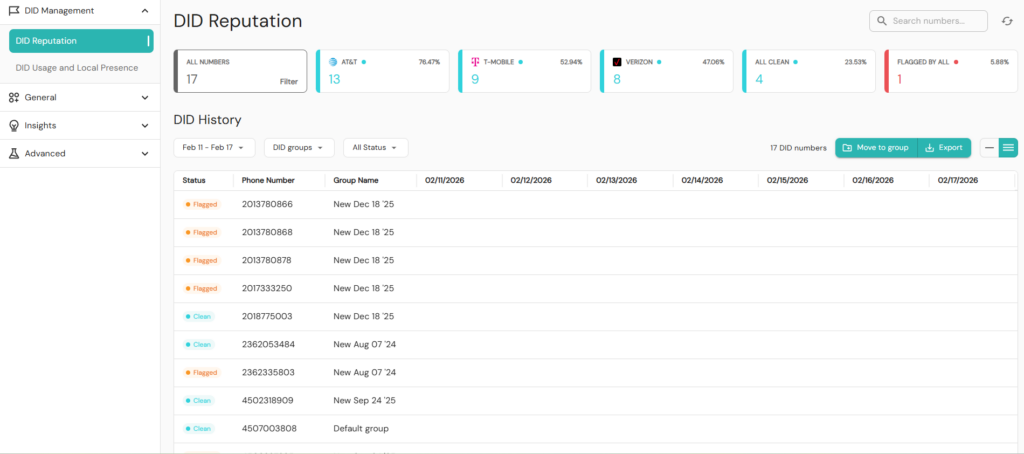Screen dimensions: 1024x454
Task: Collapse the DID Management section chevron
Action: [145, 11]
